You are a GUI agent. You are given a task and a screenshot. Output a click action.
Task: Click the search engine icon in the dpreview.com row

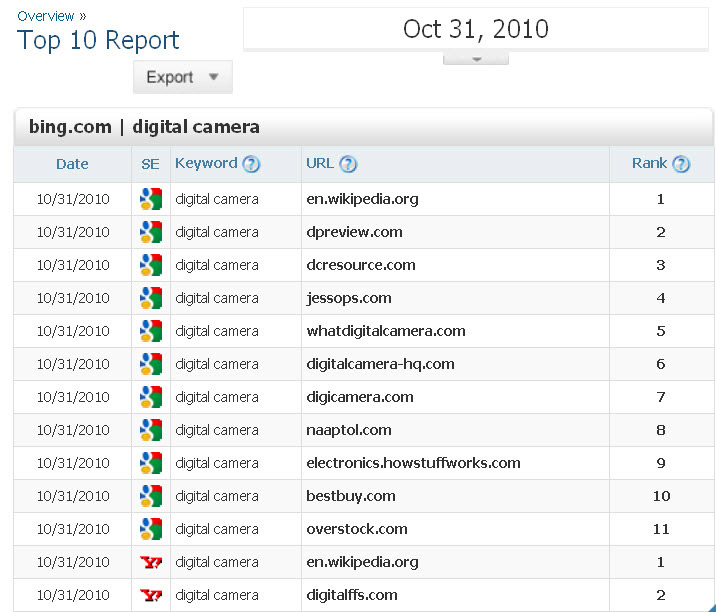[150, 232]
